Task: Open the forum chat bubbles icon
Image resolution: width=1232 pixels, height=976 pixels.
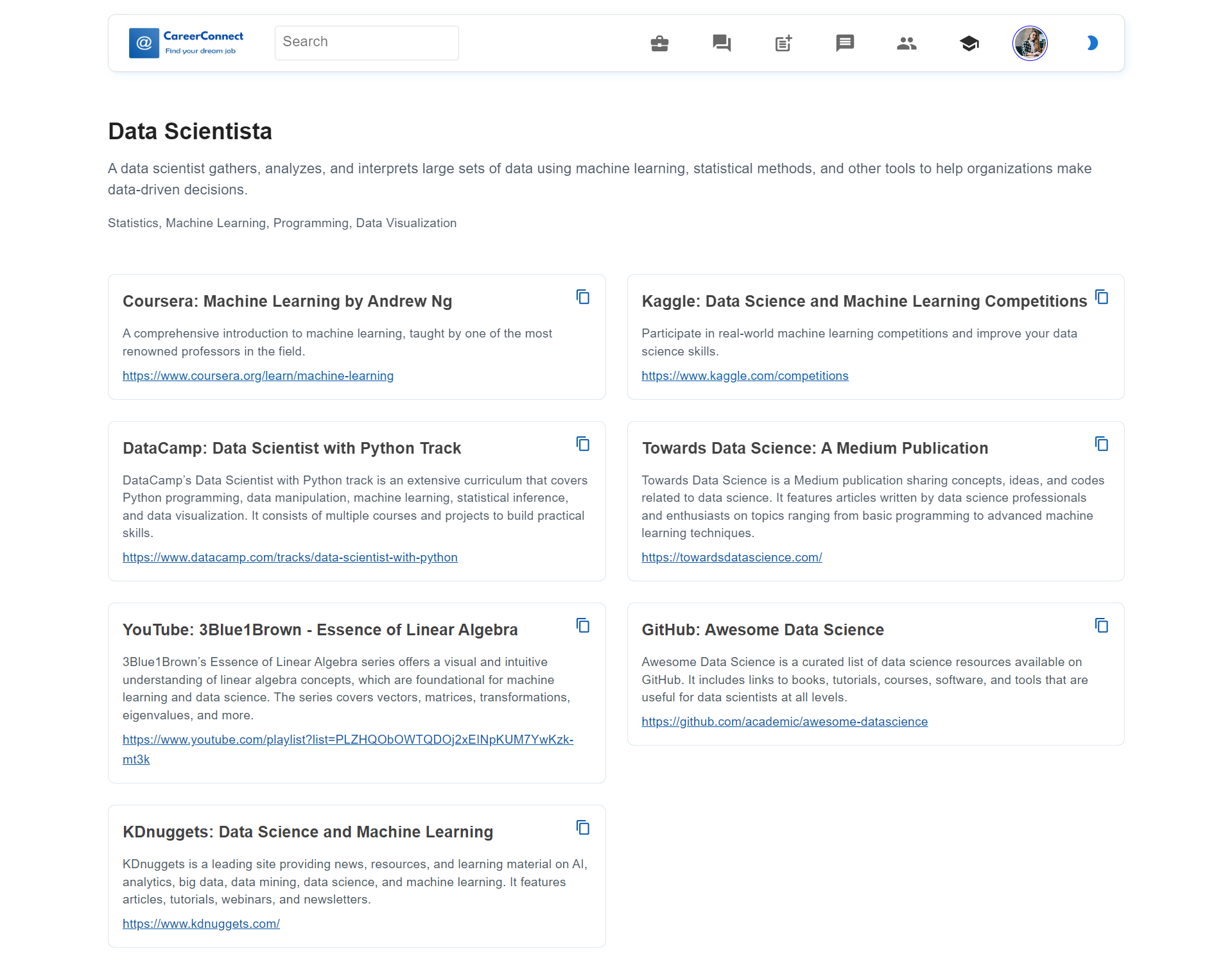Action: 722,43
